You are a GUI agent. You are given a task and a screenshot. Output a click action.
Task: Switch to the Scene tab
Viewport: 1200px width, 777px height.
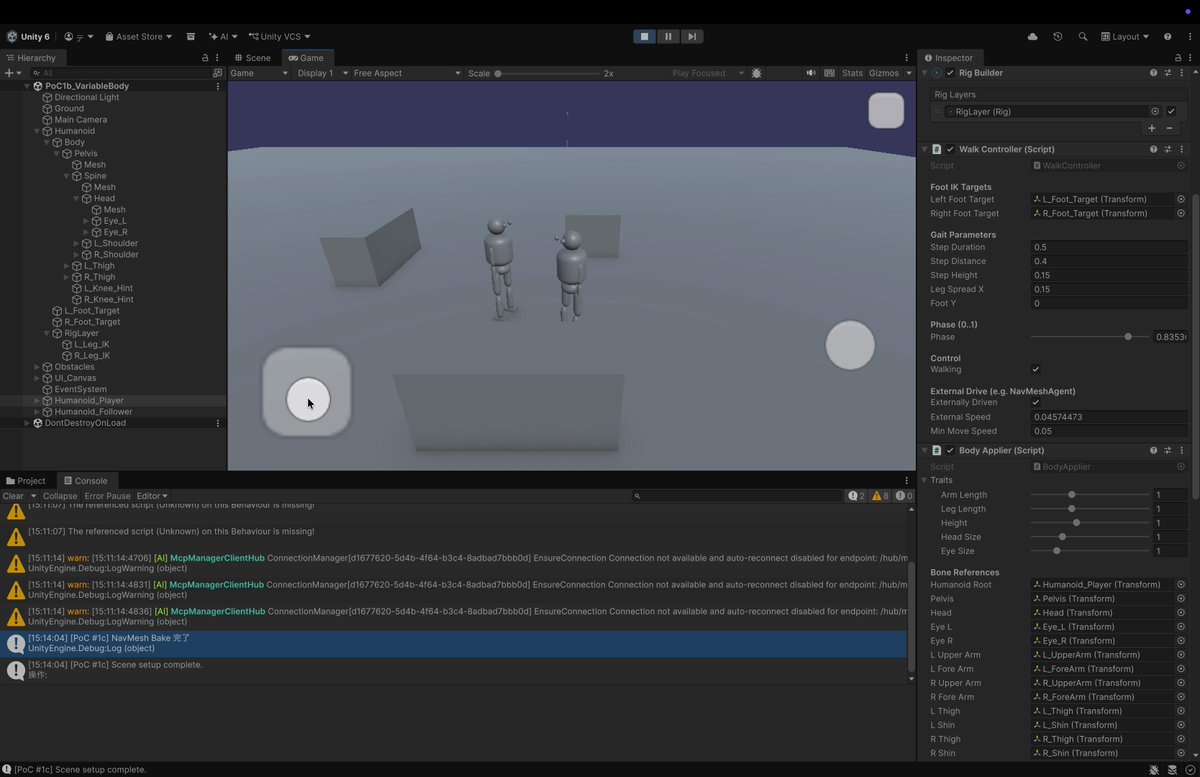(x=252, y=58)
